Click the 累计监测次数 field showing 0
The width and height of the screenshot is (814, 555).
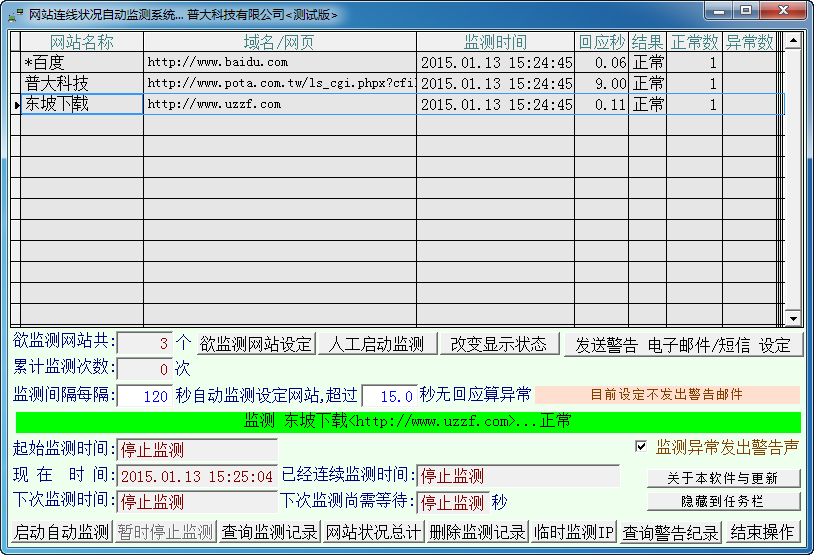tap(144, 369)
